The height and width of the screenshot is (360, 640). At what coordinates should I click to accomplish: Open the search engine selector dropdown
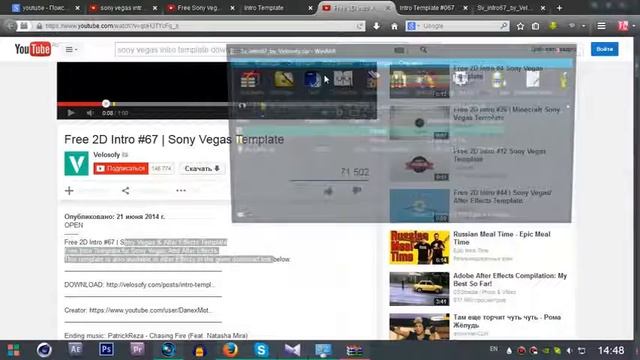[413, 26]
